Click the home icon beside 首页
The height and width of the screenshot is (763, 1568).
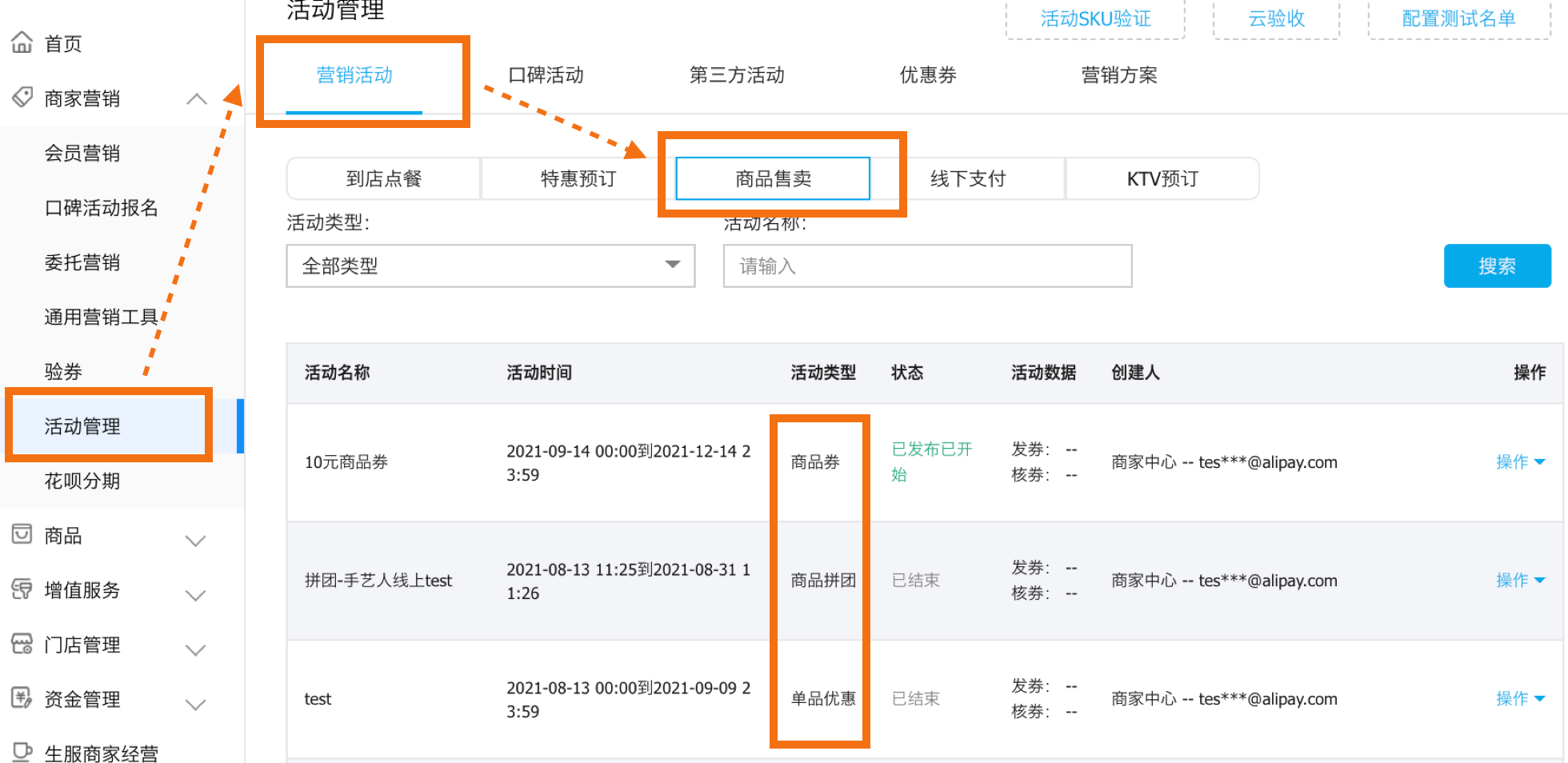click(x=22, y=42)
